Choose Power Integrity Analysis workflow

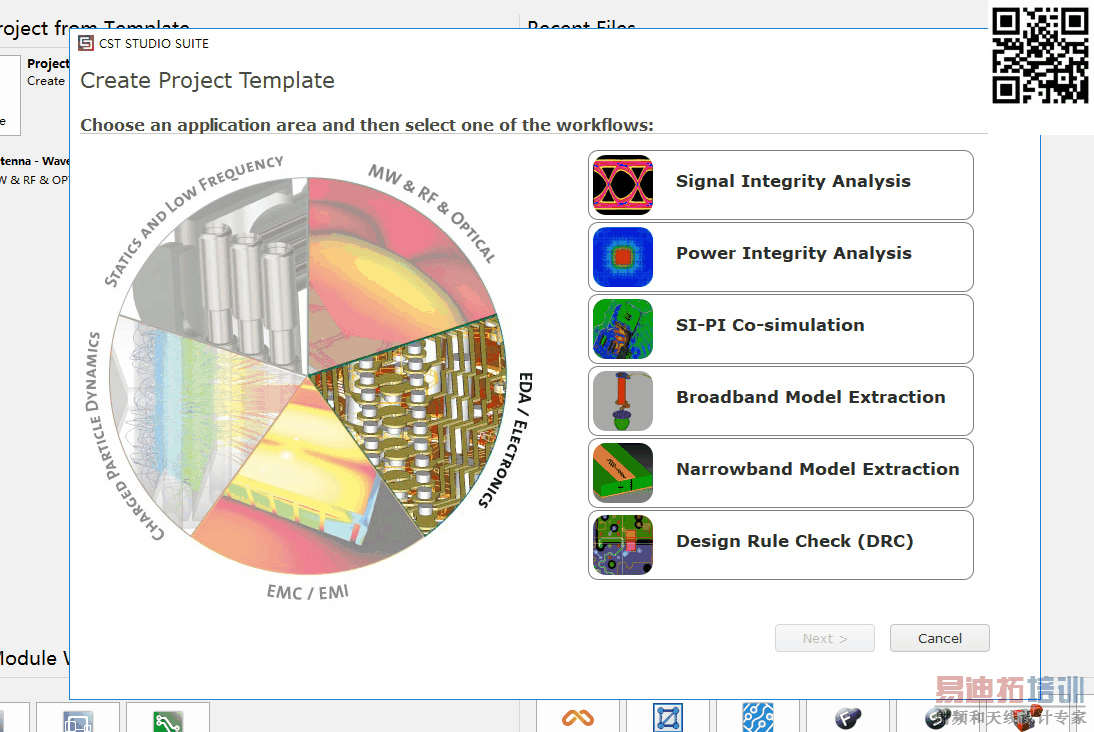pos(780,257)
